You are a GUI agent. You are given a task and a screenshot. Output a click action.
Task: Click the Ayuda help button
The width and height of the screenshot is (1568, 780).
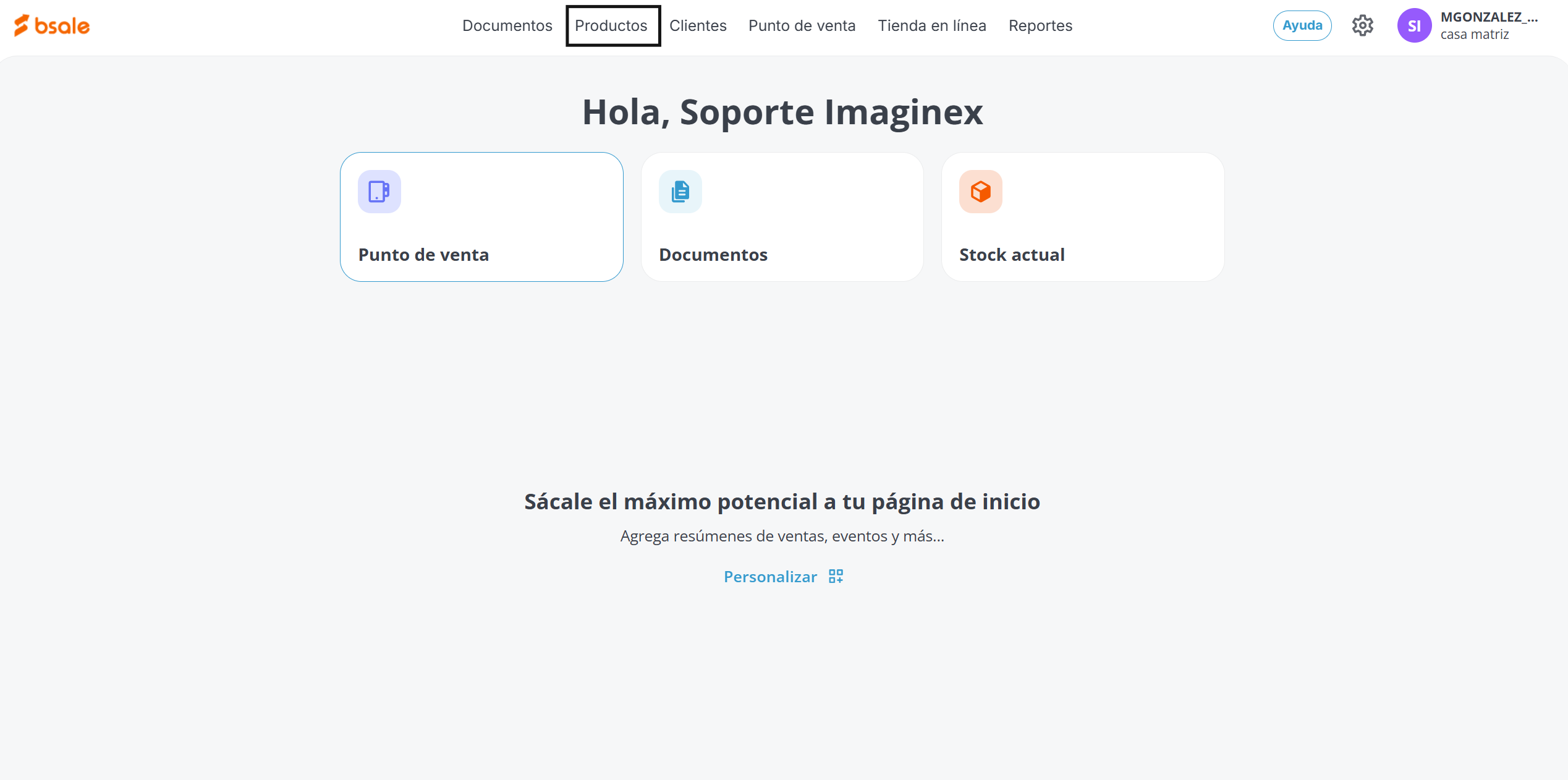1302,25
